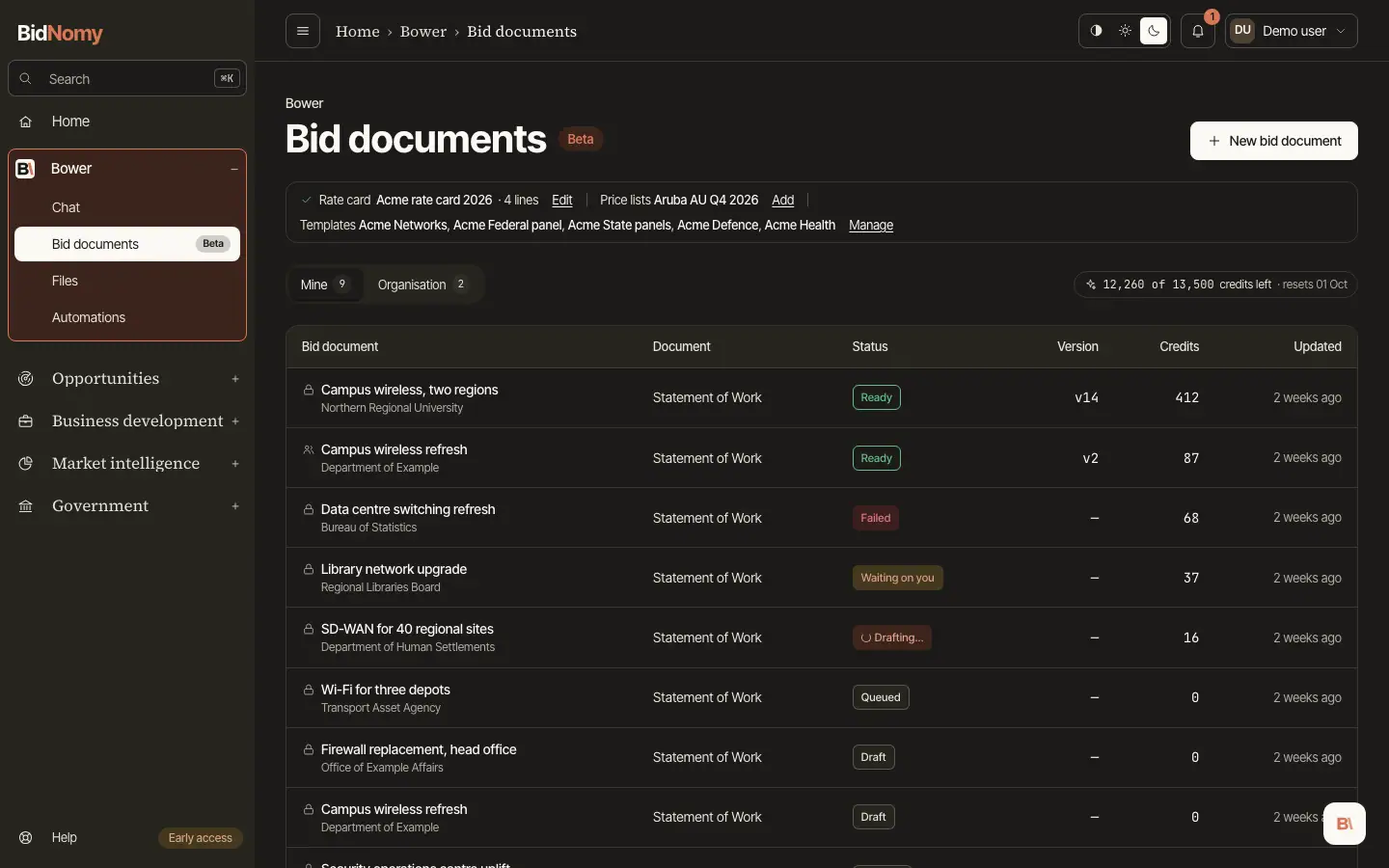Image resolution: width=1389 pixels, height=868 pixels.
Task: Open Campus wireless, two regions document
Action: [x=409, y=390]
